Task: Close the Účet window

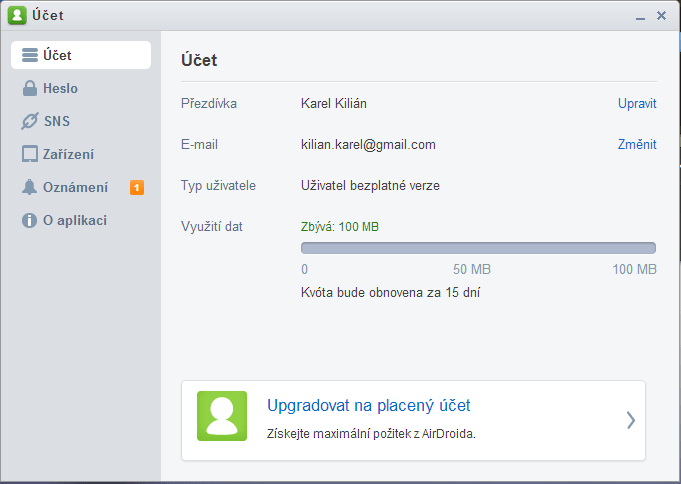Action: pyautogui.click(x=661, y=16)
